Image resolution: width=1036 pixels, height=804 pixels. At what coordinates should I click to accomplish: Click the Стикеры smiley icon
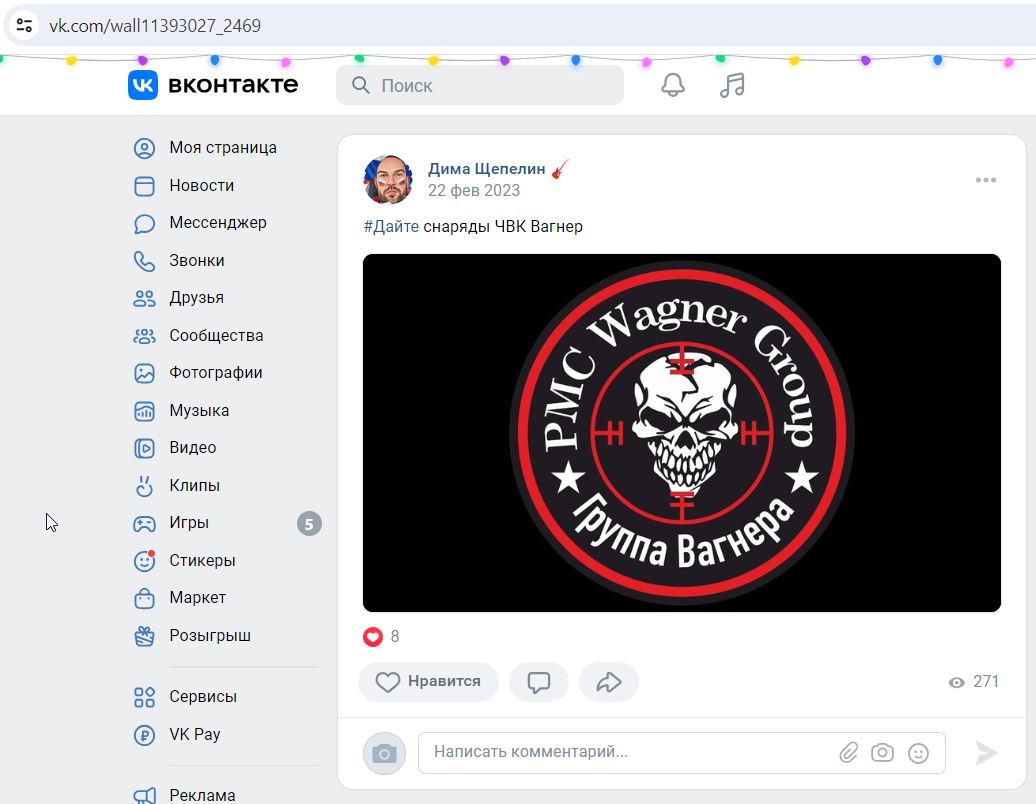[x=144, y=561]
